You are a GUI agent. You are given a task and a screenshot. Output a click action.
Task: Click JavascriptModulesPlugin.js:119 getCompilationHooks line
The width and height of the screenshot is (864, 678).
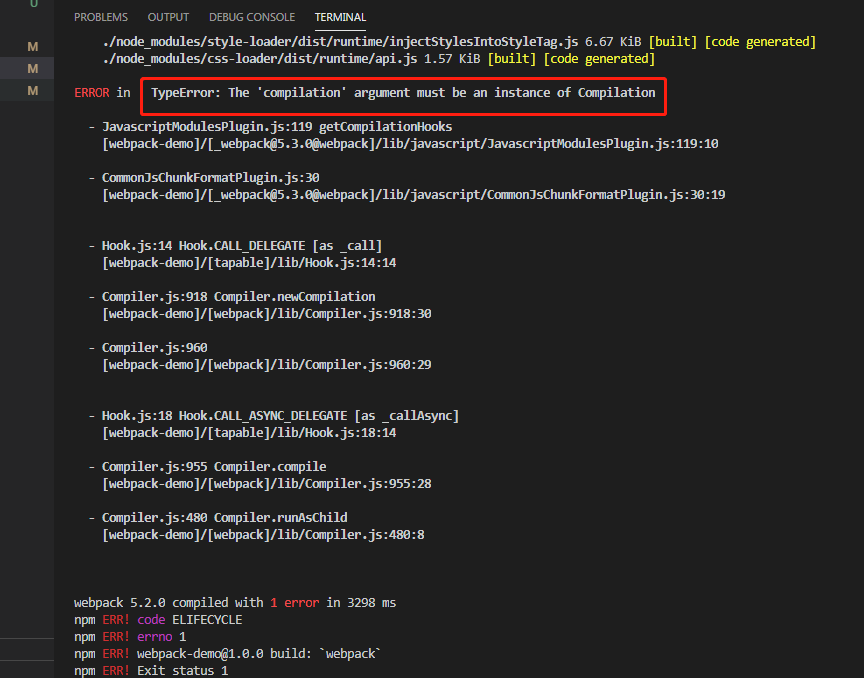pyautogui.click(x=277, y=127)
